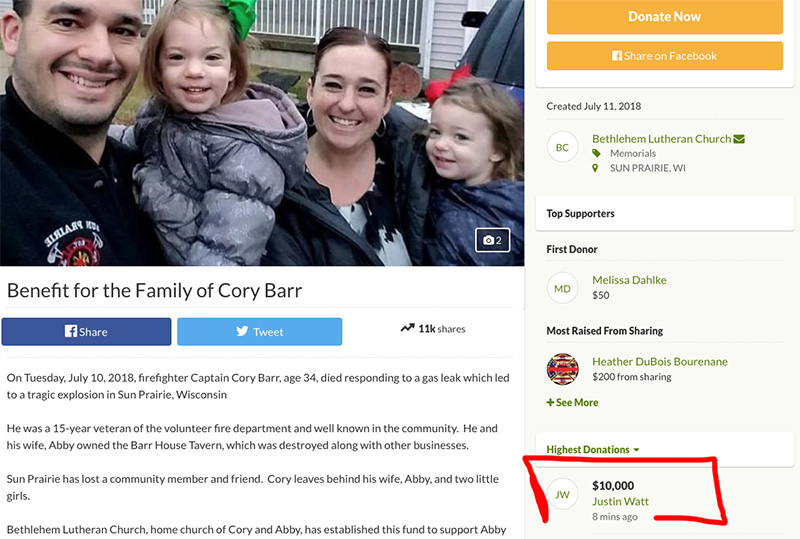Screen dimensions: 800x539
Task: Click Heather DuBois Bourenane's profile picture
Action: point(562,369)
